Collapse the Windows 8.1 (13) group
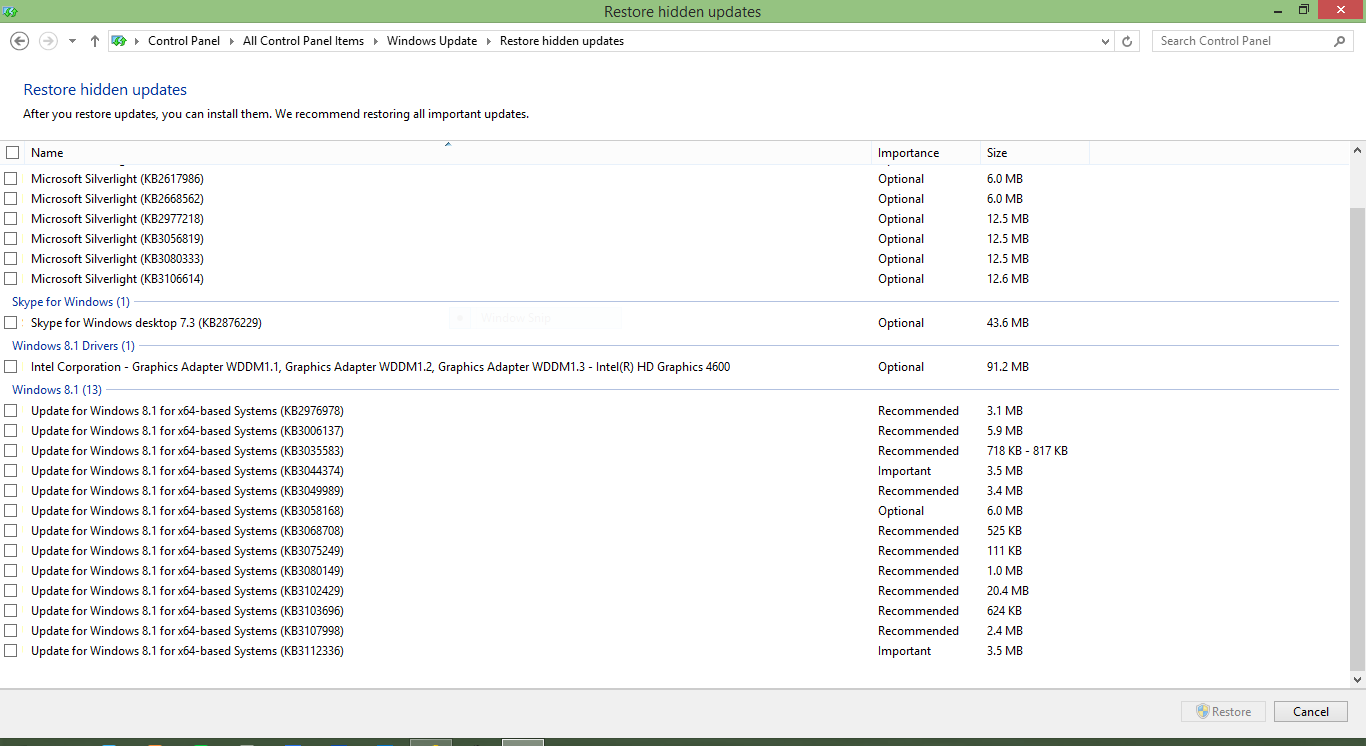This screenshot has height=746, width=1366. click(x=57, y=389)
